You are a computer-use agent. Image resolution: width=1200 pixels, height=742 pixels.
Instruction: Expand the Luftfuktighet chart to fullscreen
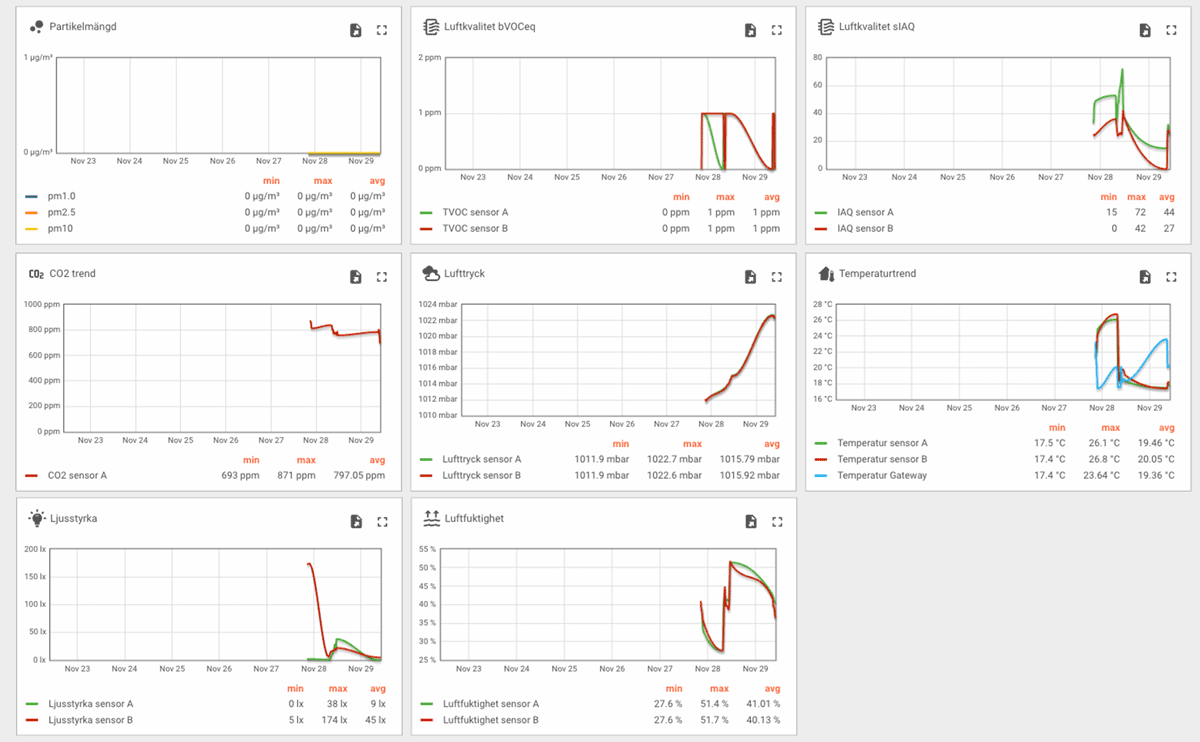click(777, 521)
